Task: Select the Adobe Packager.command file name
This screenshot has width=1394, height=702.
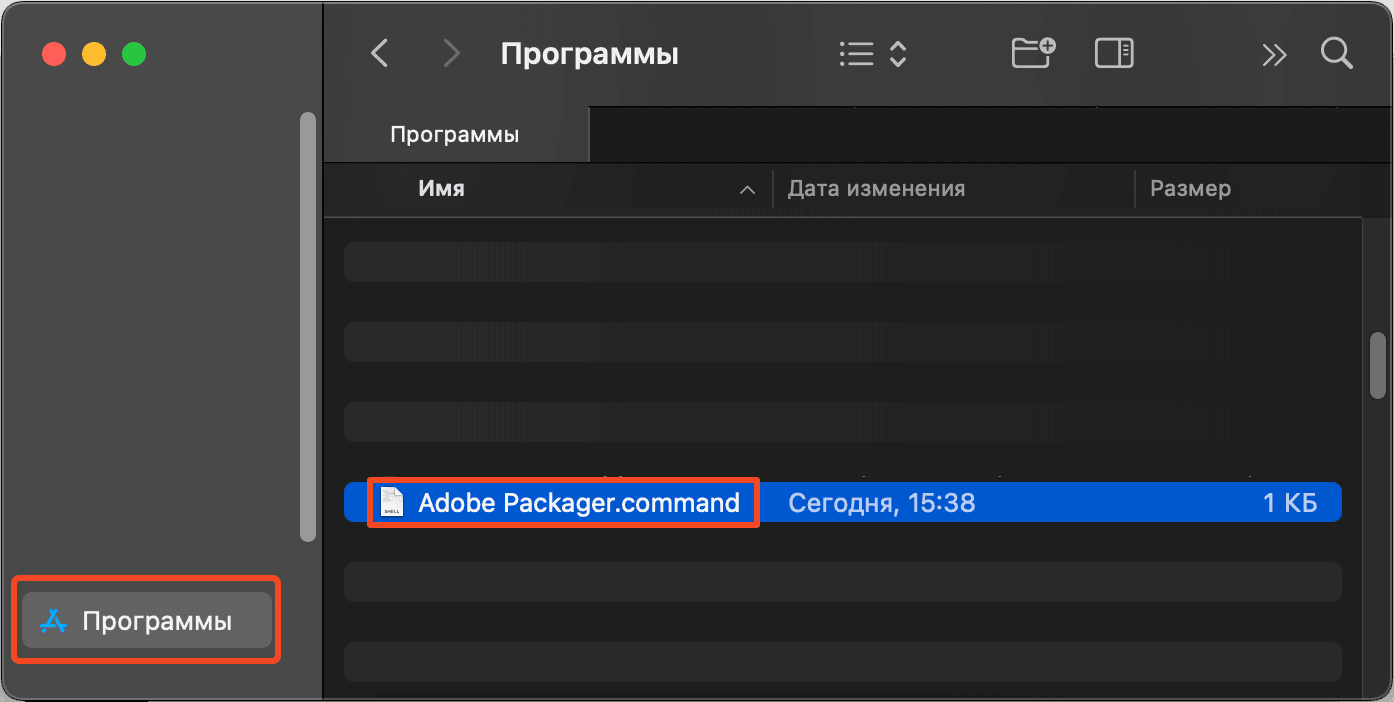Action: tap(579, 502)
